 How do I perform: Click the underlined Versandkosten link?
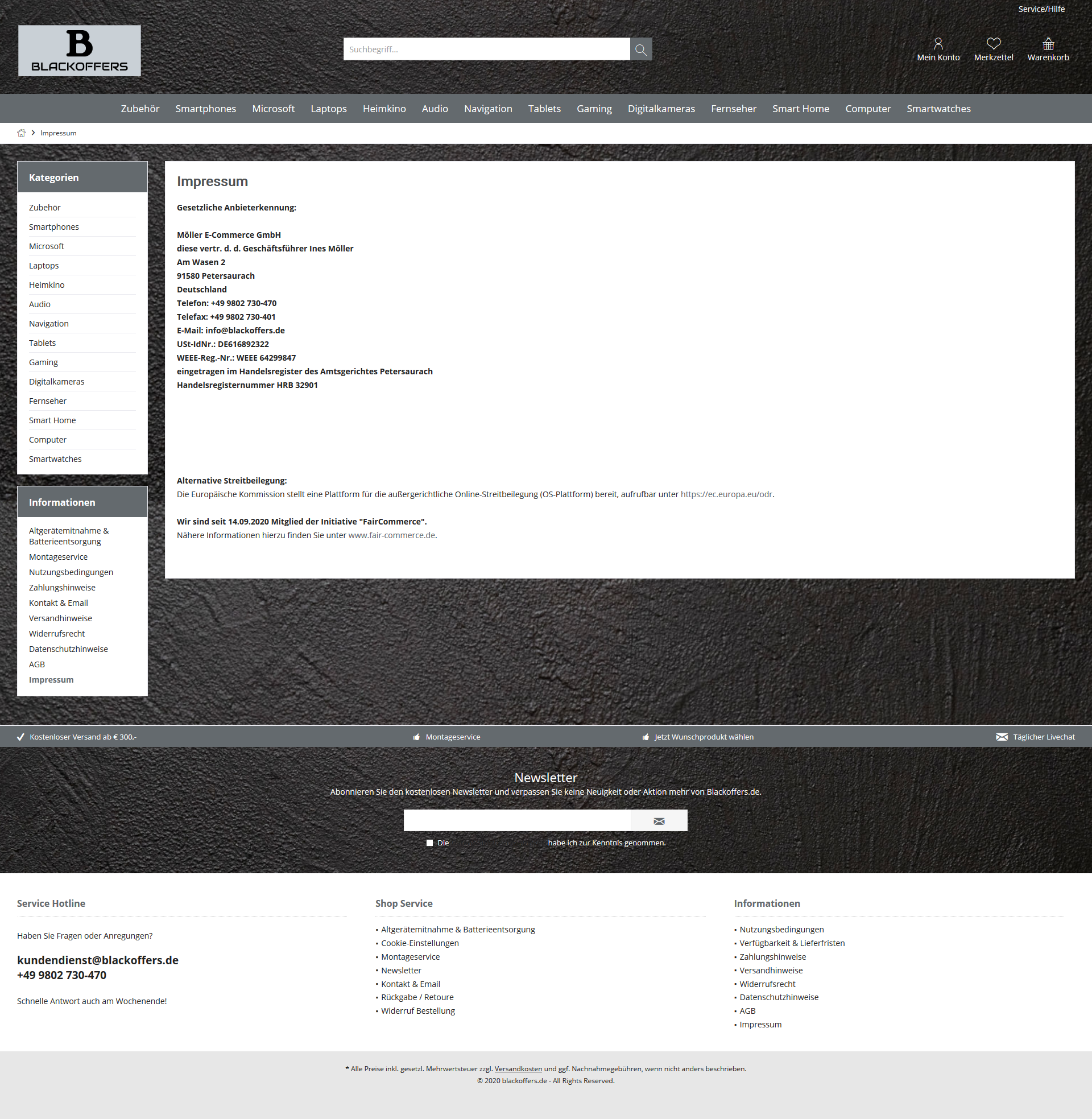tap(518, 1068)
